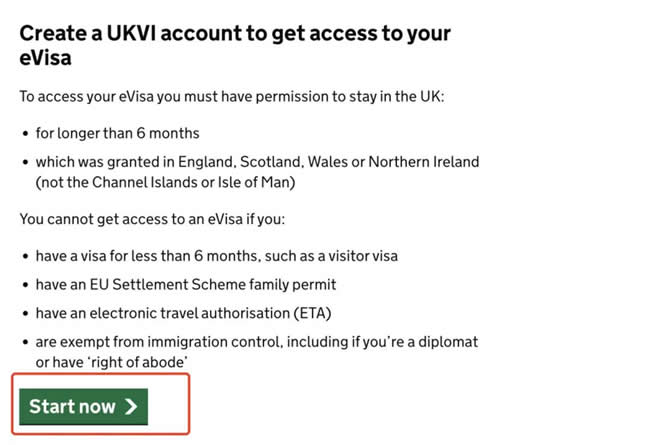Click the 'electronic travel authorisation' list item
The width and height of the screenshot is (650, 445).
click(183, 313)
